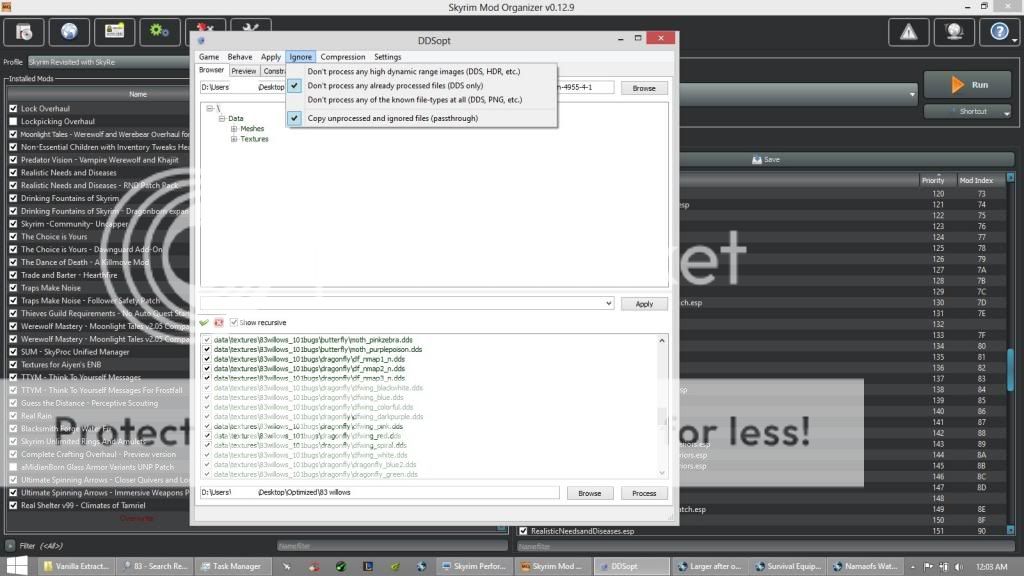Click the output folder path field

tap(380, 493)
